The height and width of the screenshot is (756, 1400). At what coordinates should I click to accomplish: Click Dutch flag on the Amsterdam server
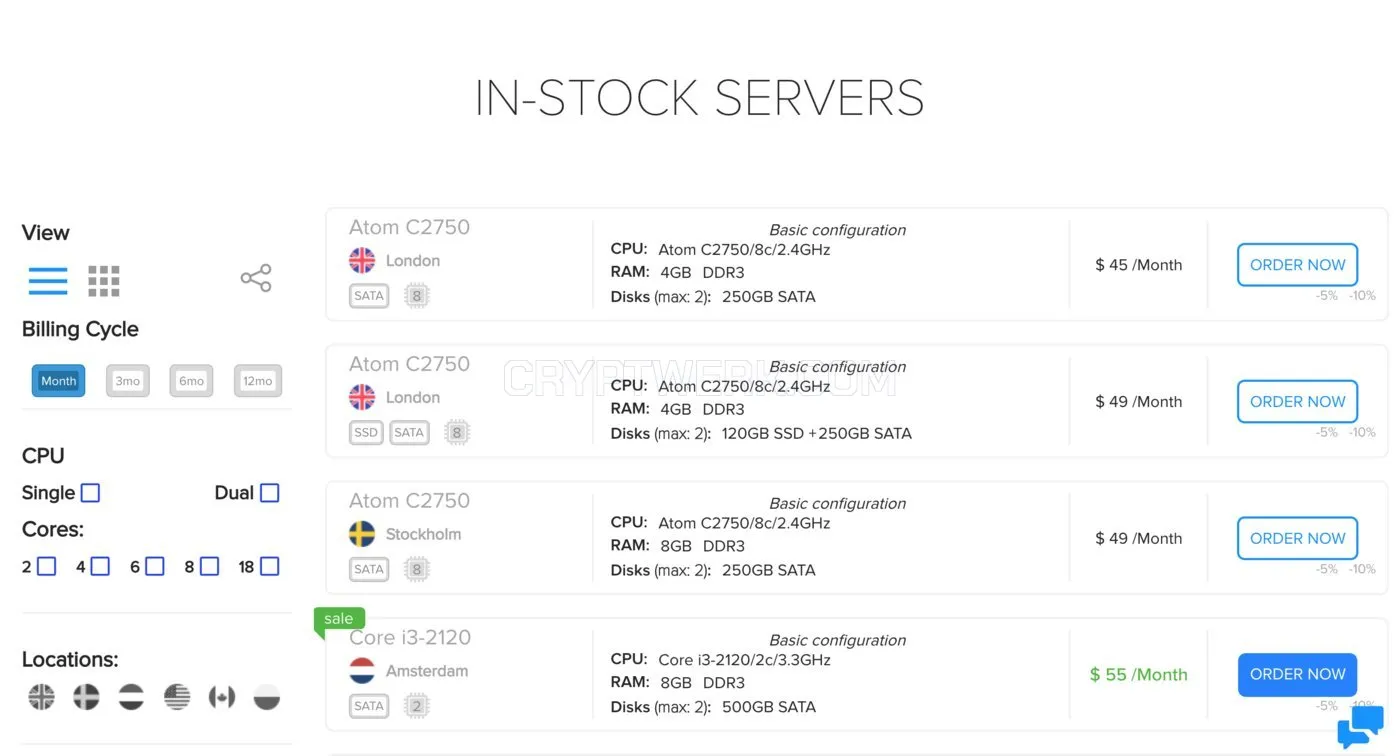point(362,671)
